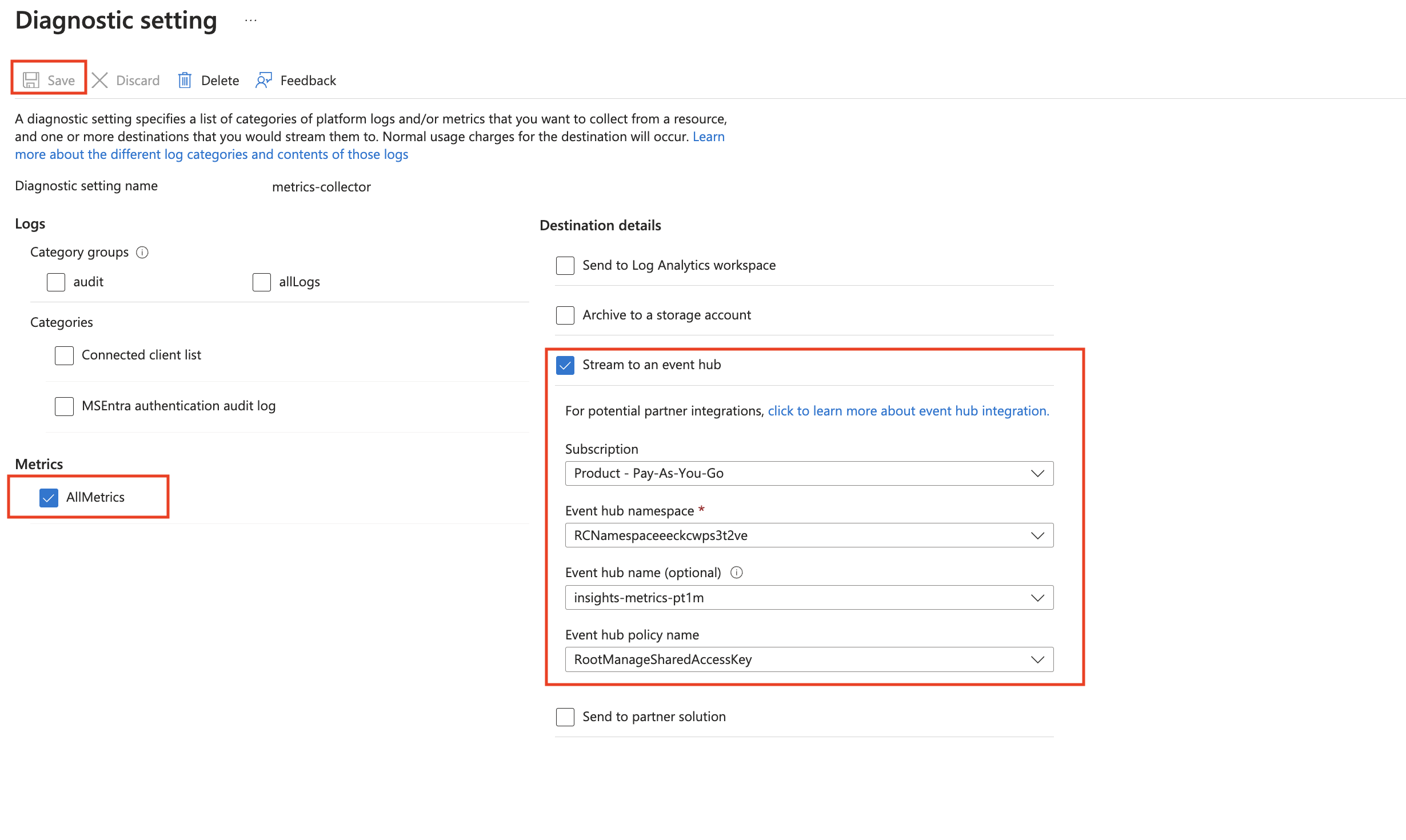Click the Feedback button label
This screenshot has width=1406, height=840.
tap(308, 81)
